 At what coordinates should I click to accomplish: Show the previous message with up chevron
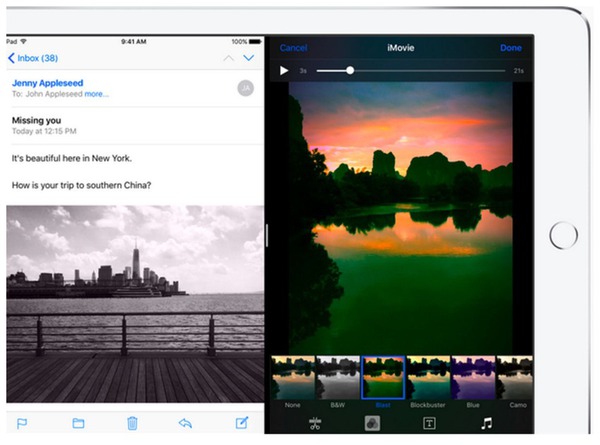click(228, 58)
